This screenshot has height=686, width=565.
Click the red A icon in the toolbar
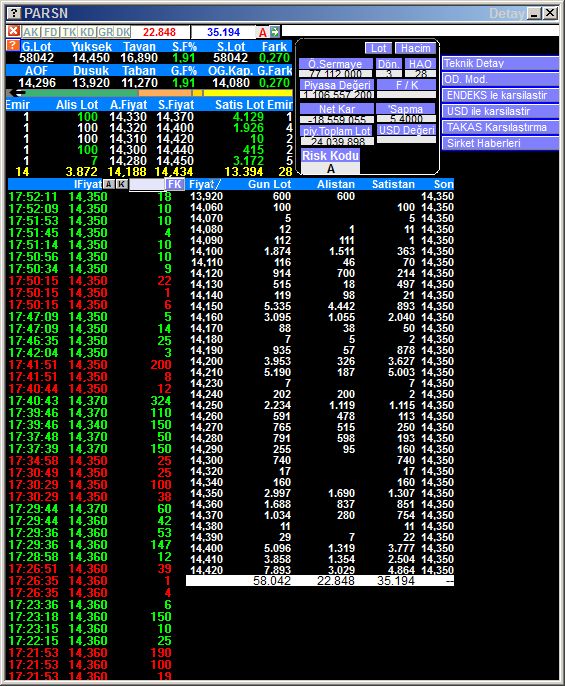[x=263, y=32]
